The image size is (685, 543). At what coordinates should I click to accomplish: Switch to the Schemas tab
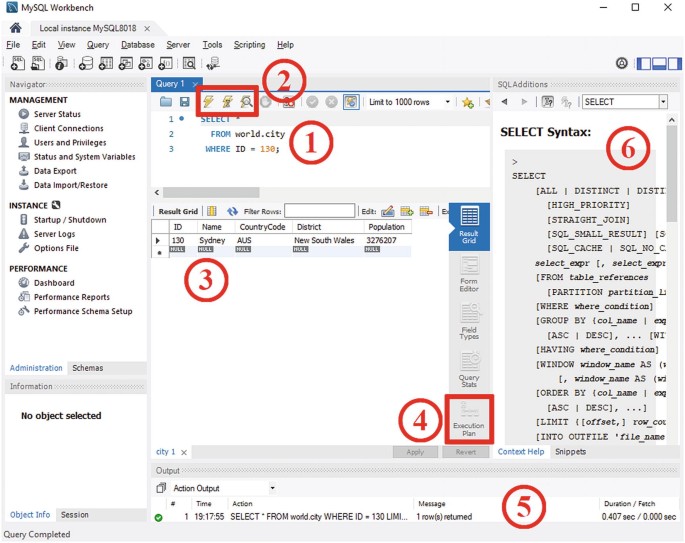click(x=87, y=368)
